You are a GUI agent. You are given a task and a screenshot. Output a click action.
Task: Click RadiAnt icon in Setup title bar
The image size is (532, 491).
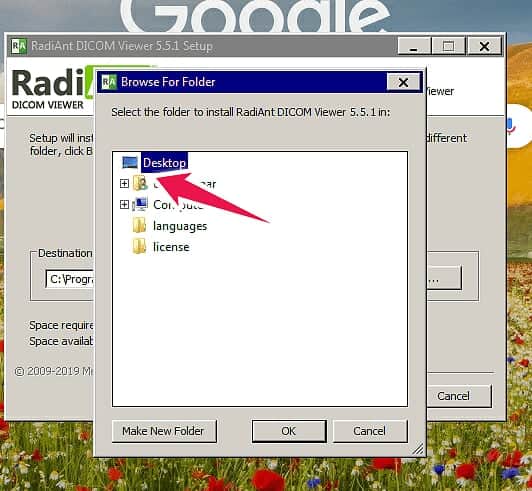pos(19,46)
